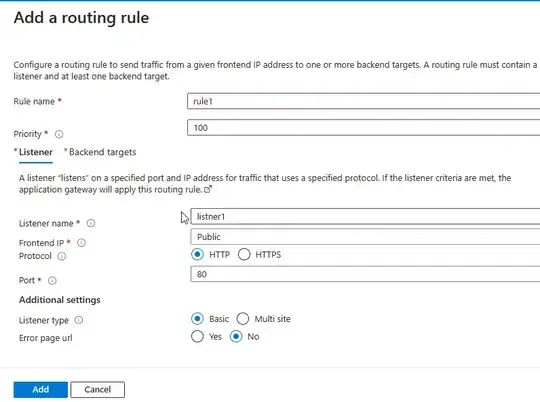Select the Basic listener type option
The width and height of the screenshot is (540, 402).
click(x=197, y=319)
